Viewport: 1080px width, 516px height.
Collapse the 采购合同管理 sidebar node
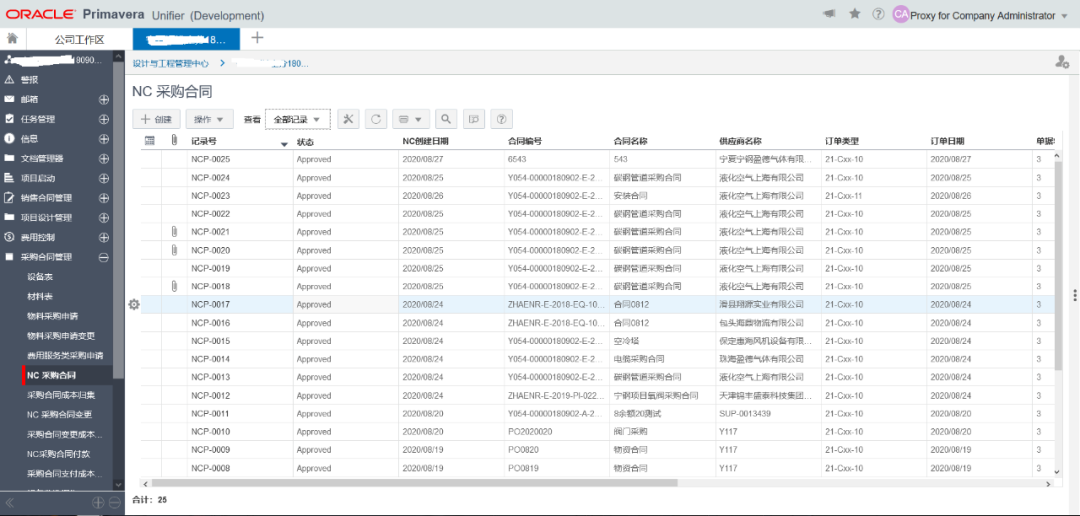103,258
